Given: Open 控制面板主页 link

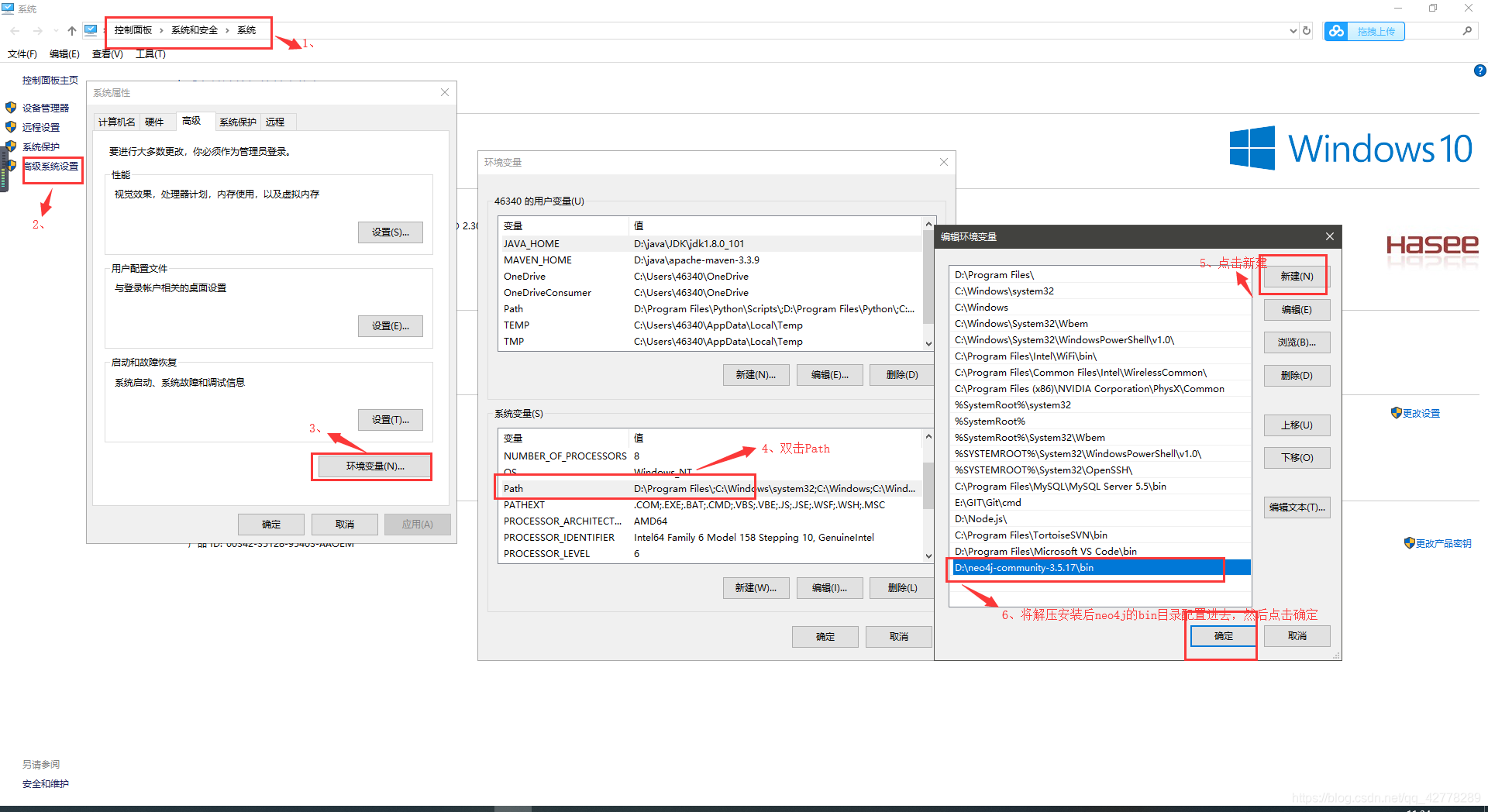Looking at the screenshot, I should 50,81.
